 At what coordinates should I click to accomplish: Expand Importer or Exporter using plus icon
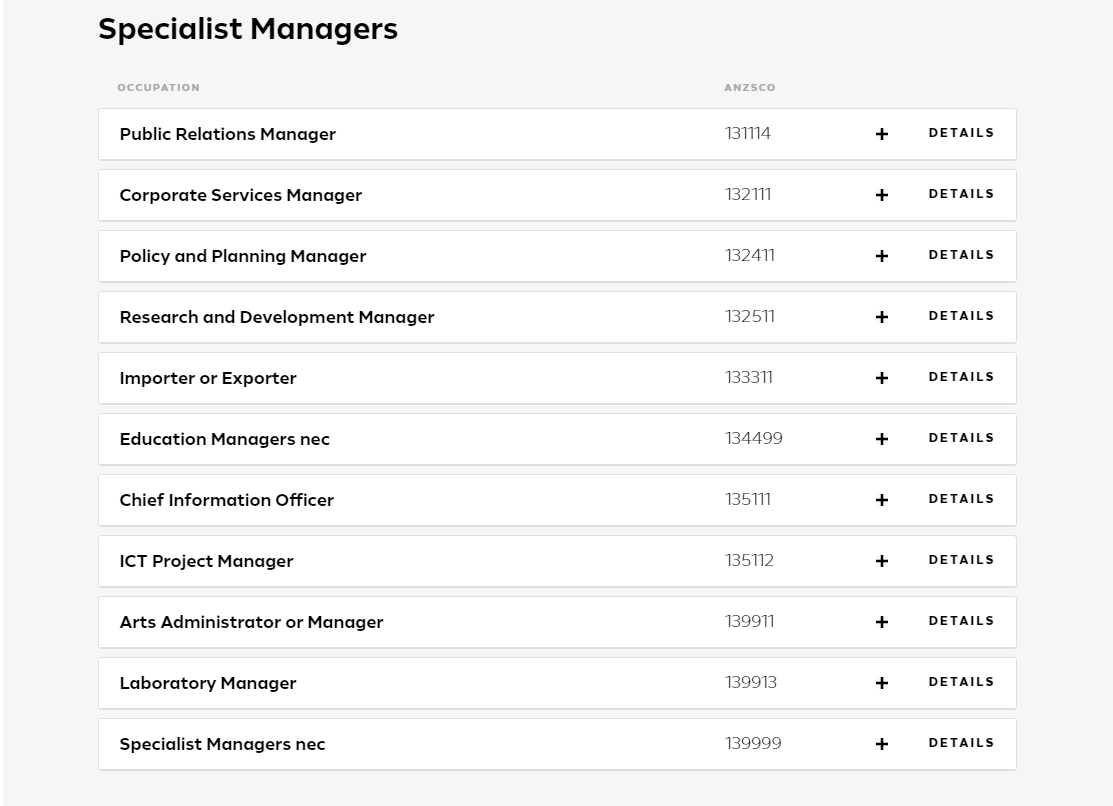[882, 379]
